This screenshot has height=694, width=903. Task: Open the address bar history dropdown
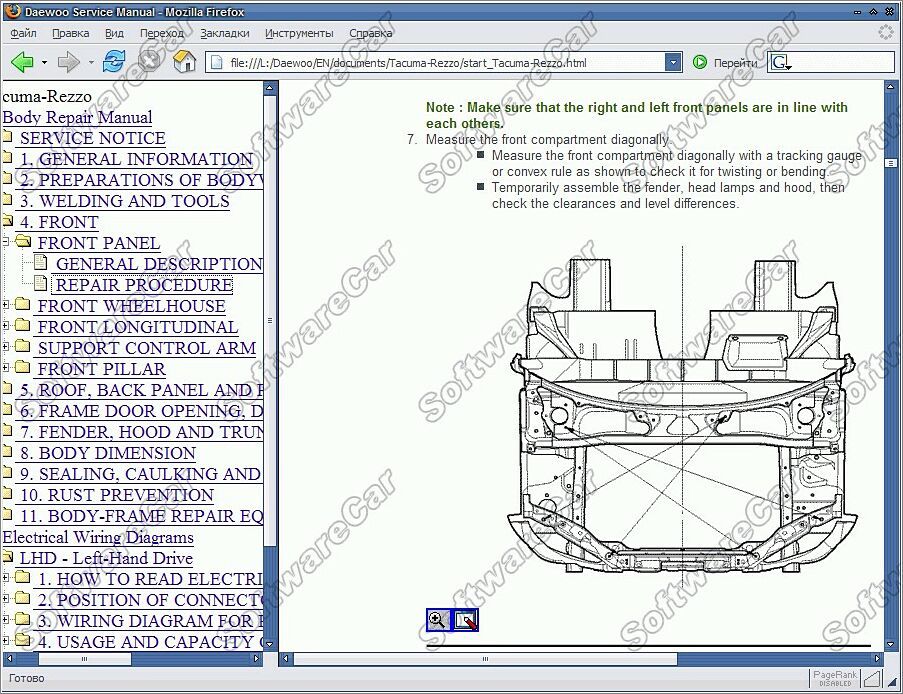coord(673,62)
